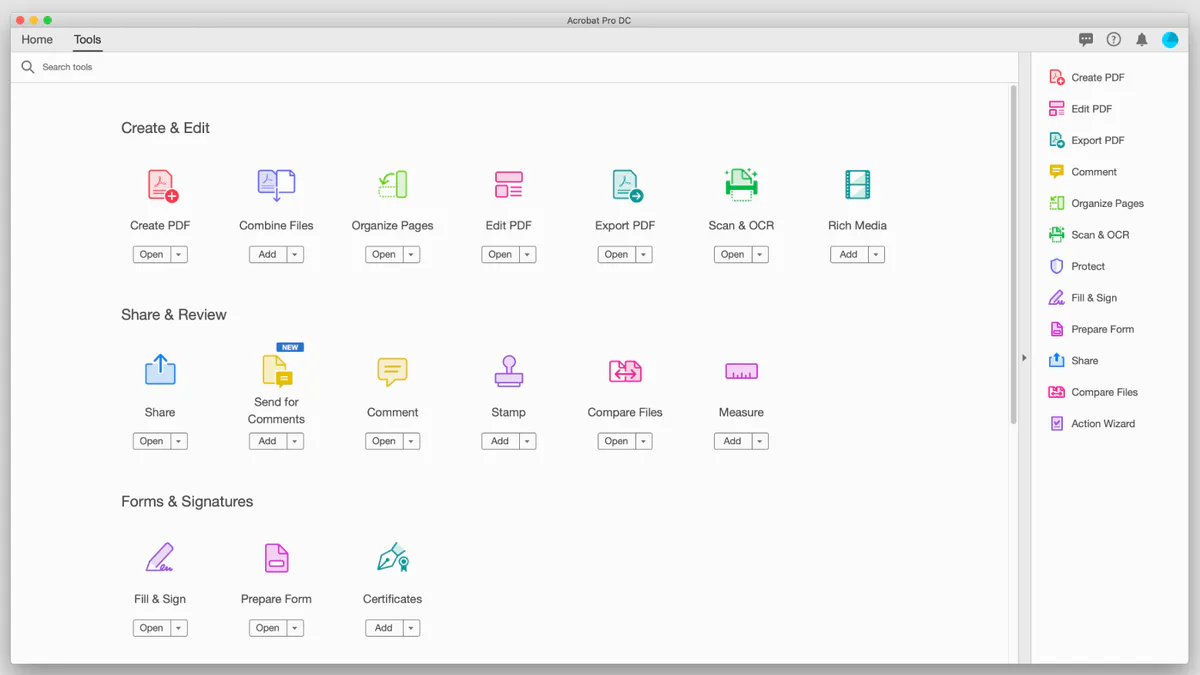Select the Edit PDF tool icon
The image size is (1200, 675).
[508, 184]
